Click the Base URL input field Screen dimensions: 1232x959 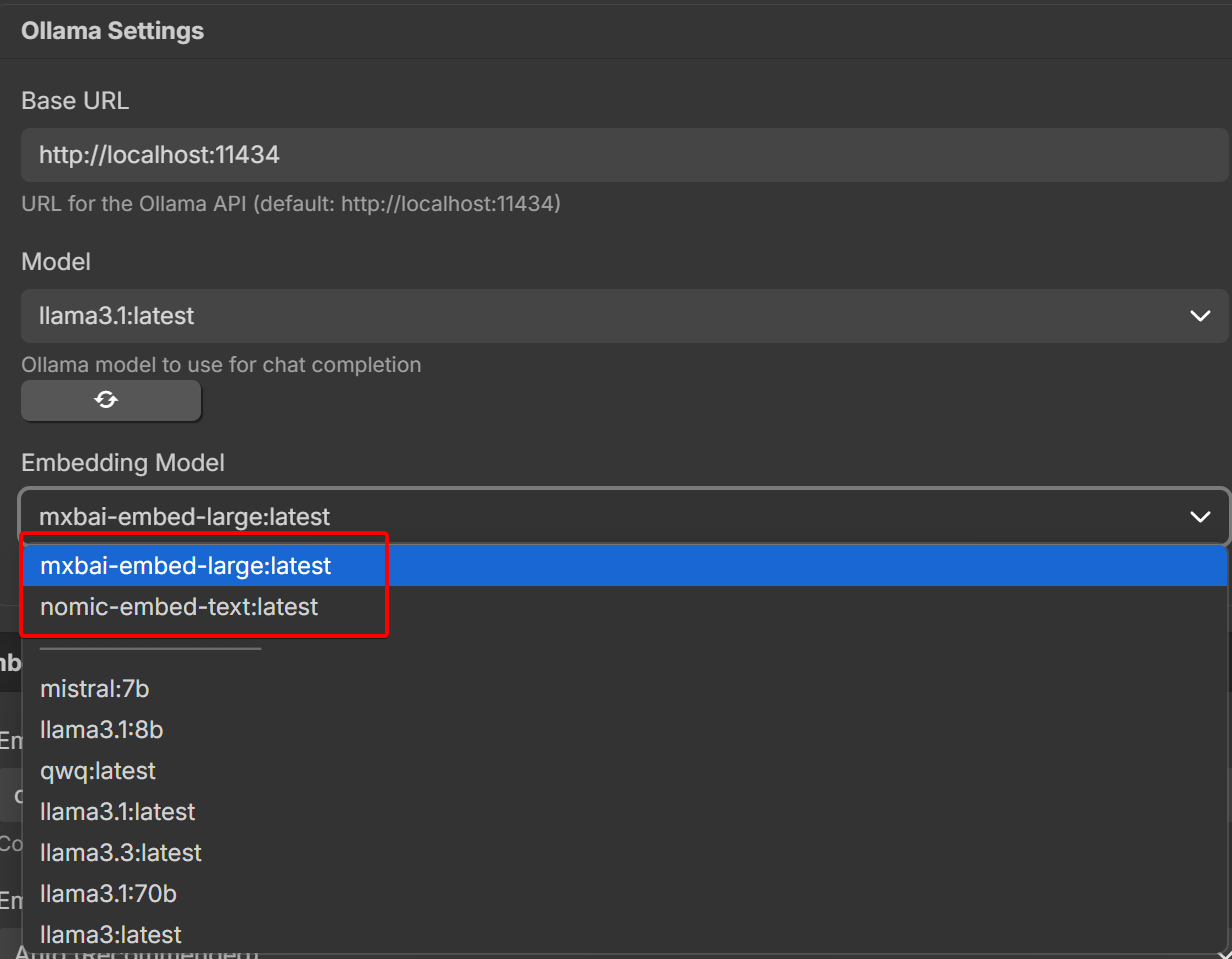click(623, 155)
